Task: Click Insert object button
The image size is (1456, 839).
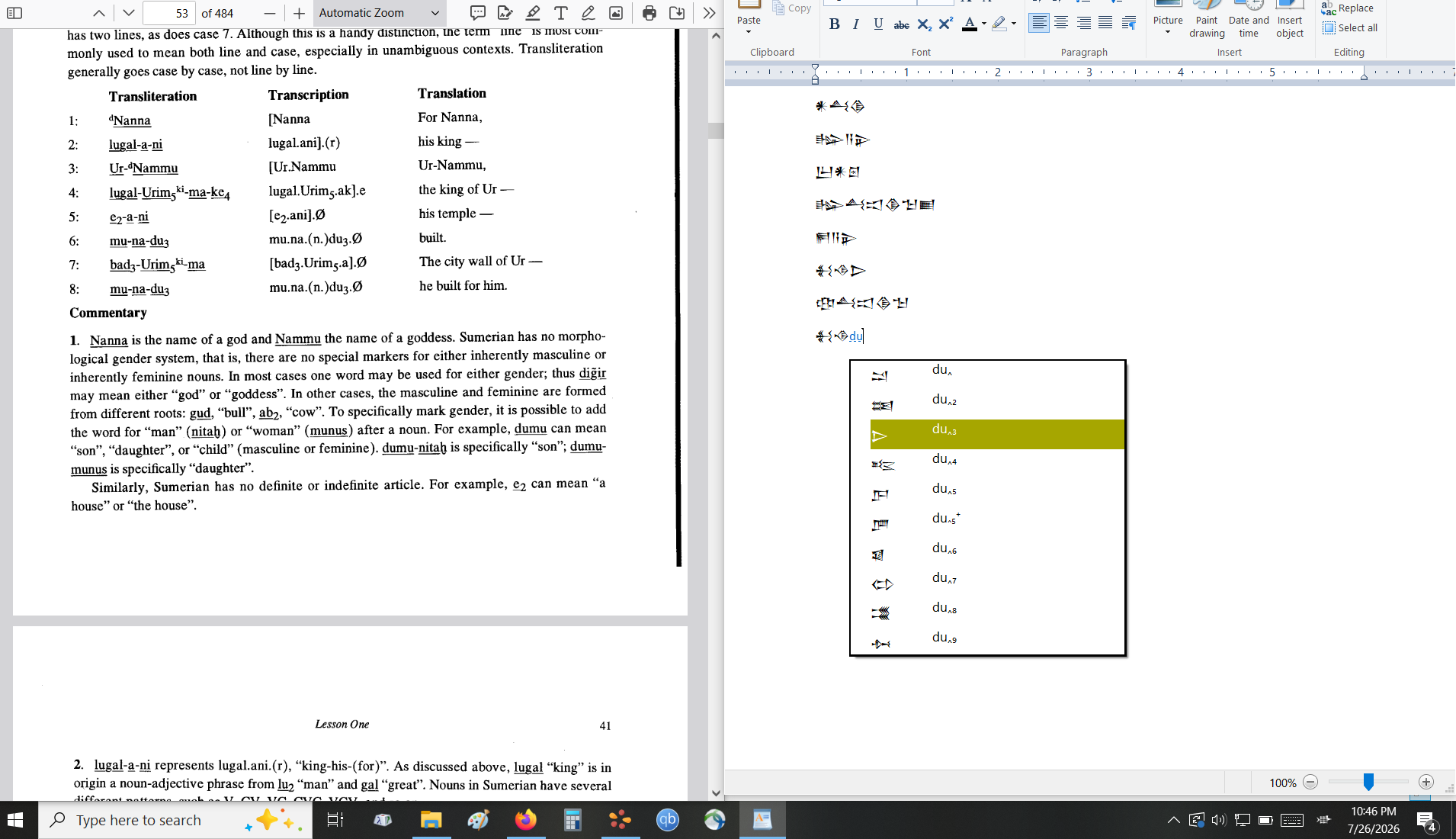Action: [1290, 21]
